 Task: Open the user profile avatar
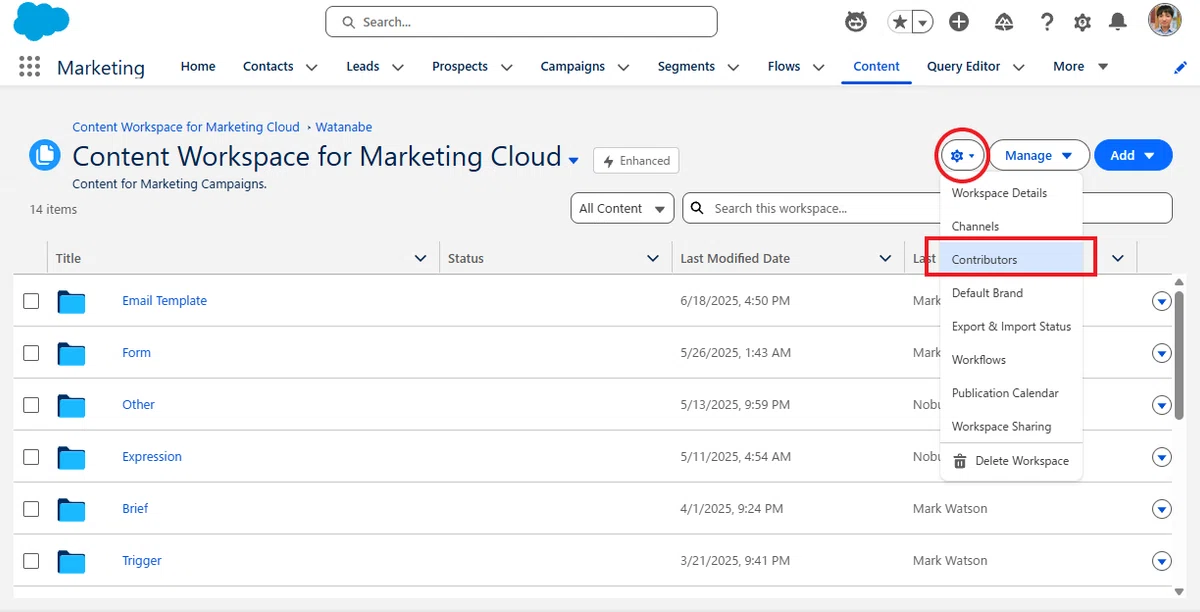(1165, 21)
